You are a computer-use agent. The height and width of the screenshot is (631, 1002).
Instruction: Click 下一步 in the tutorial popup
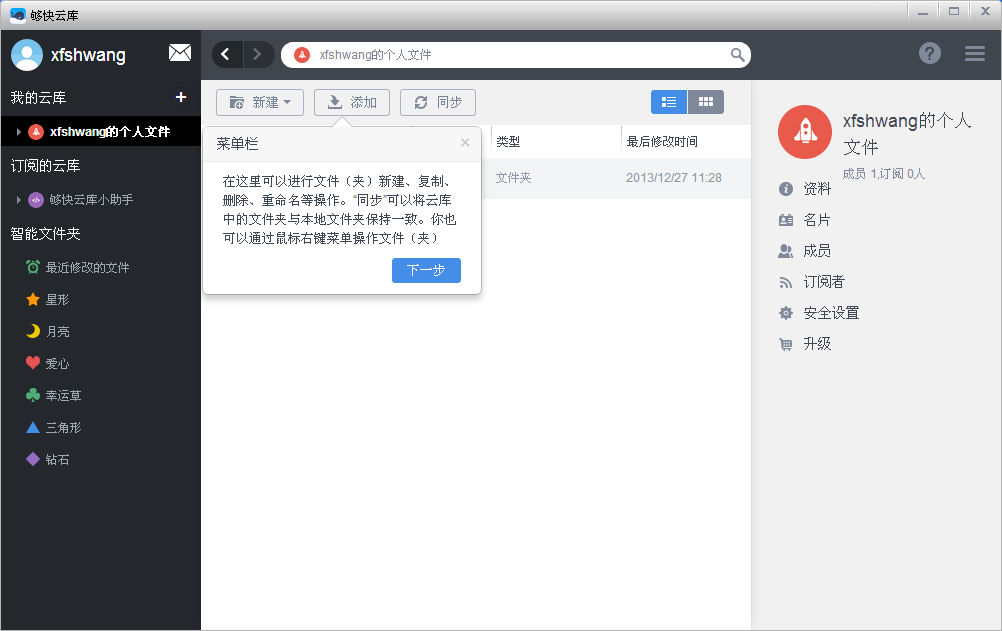coord(426,270)
